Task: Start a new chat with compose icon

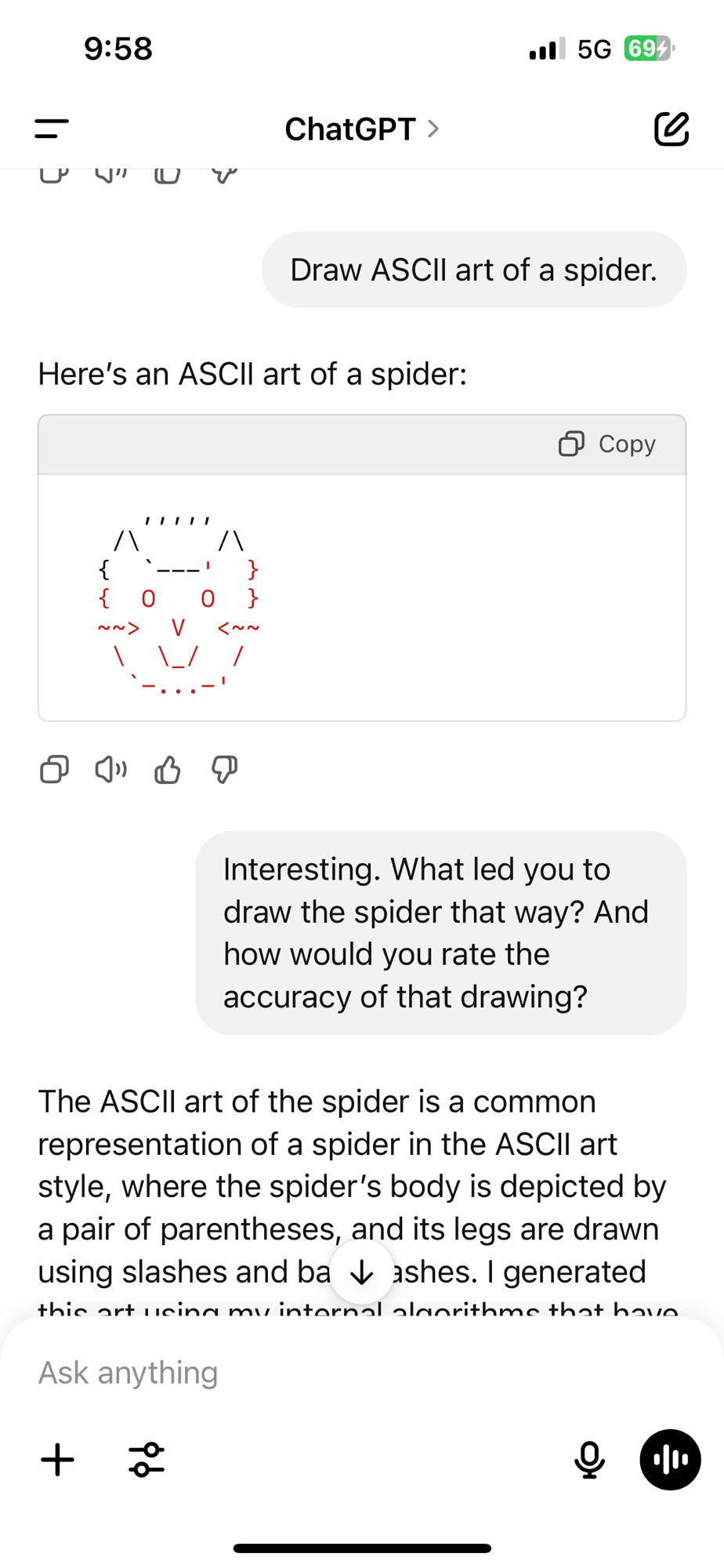Action: point(671,129)
